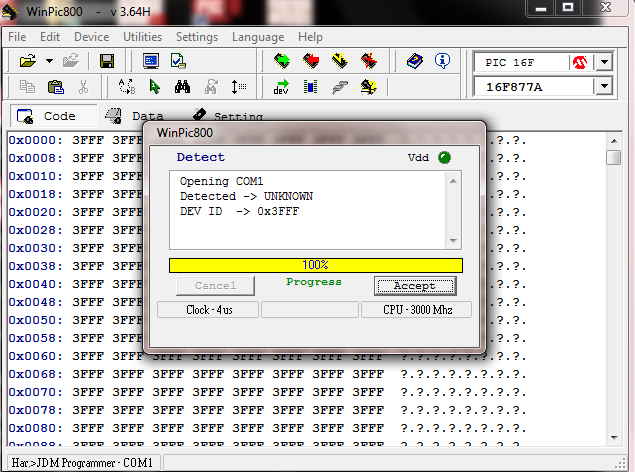This screenshot has height=472, width=635.
Task: Click the address 0x0068: row label
Action: [36, 374]
